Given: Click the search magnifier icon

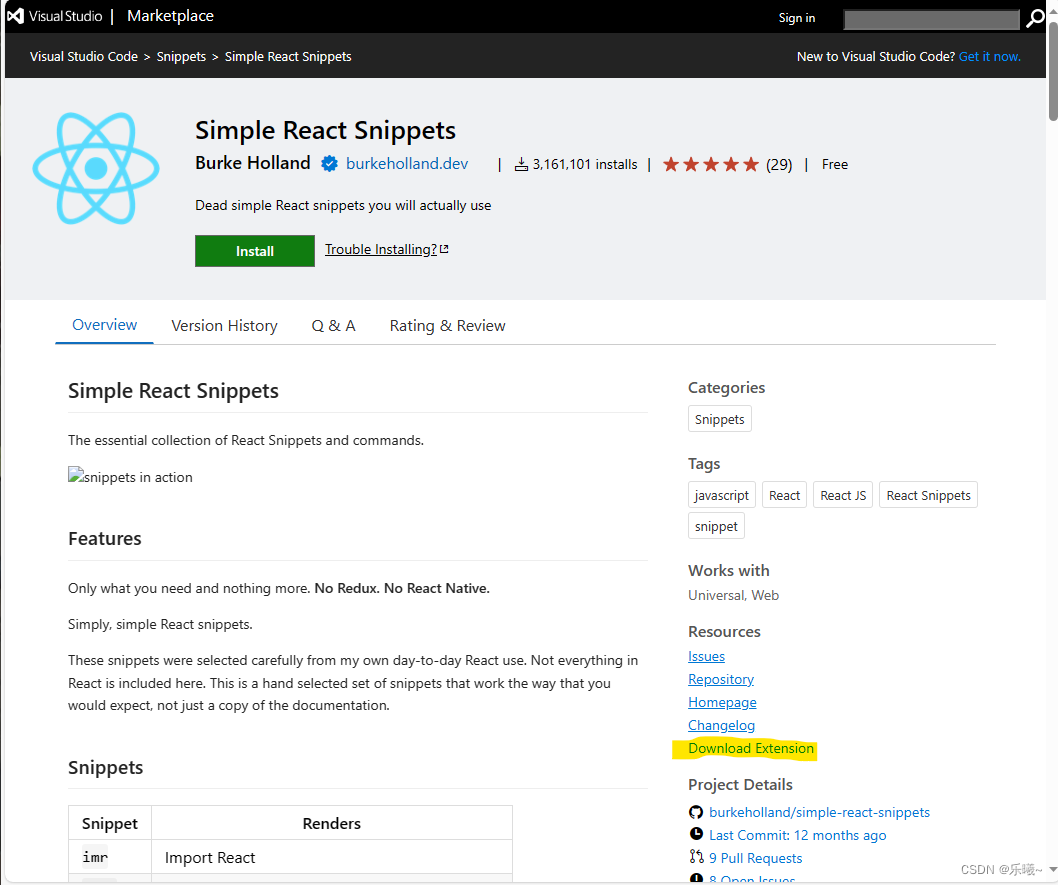Looking at the screenshot, I should [1035, 19].
